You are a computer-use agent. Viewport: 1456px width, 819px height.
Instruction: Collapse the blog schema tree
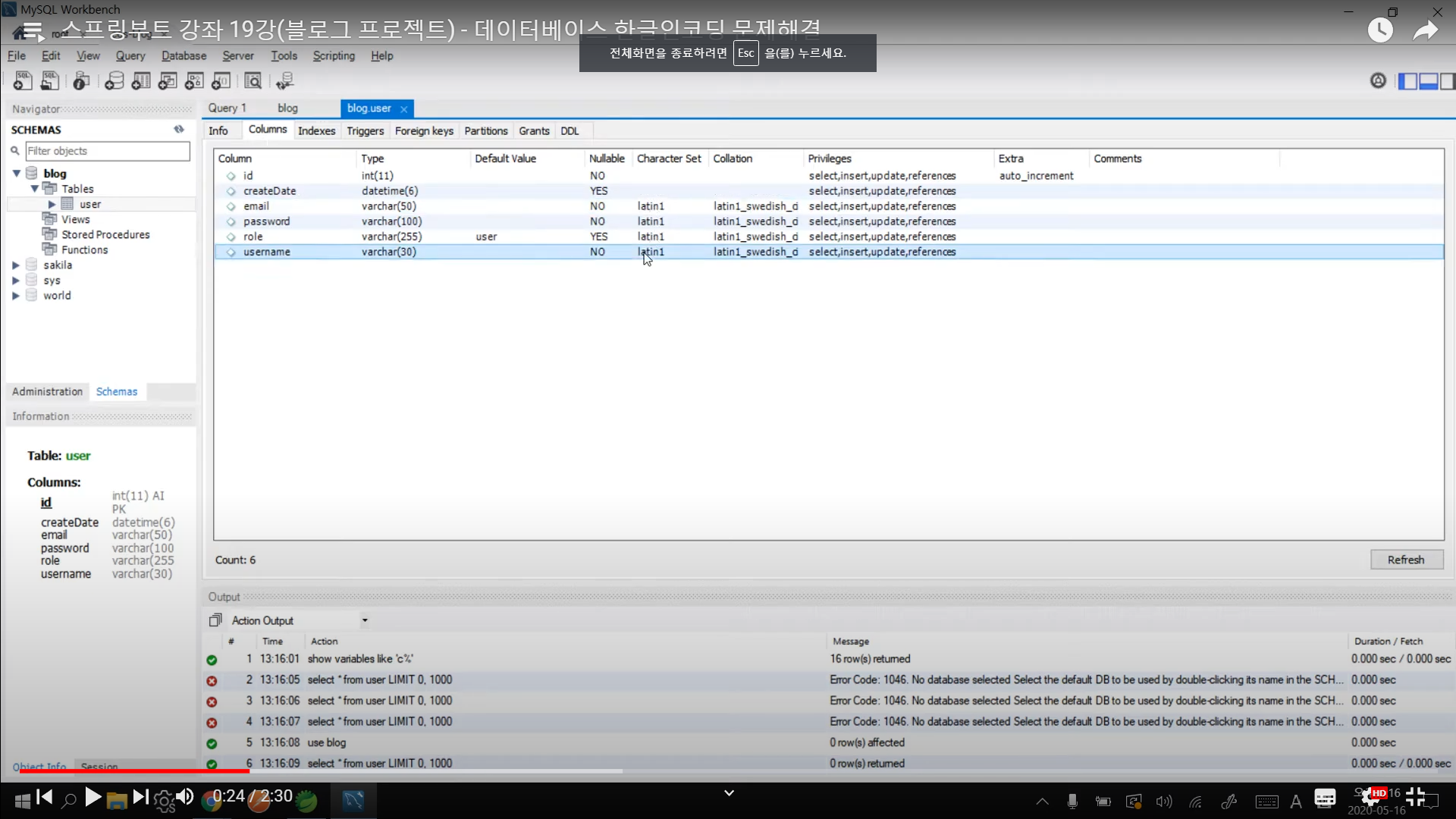16,174
